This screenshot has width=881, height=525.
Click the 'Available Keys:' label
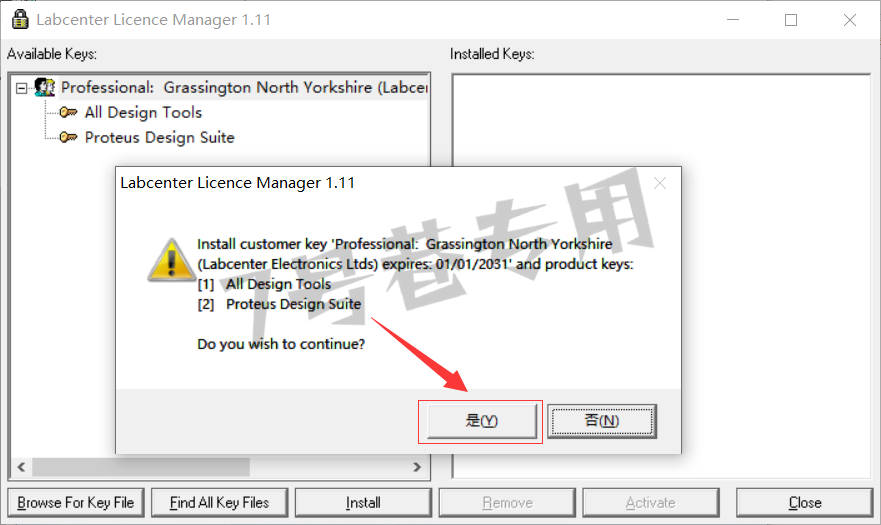[x=52, y=54]
